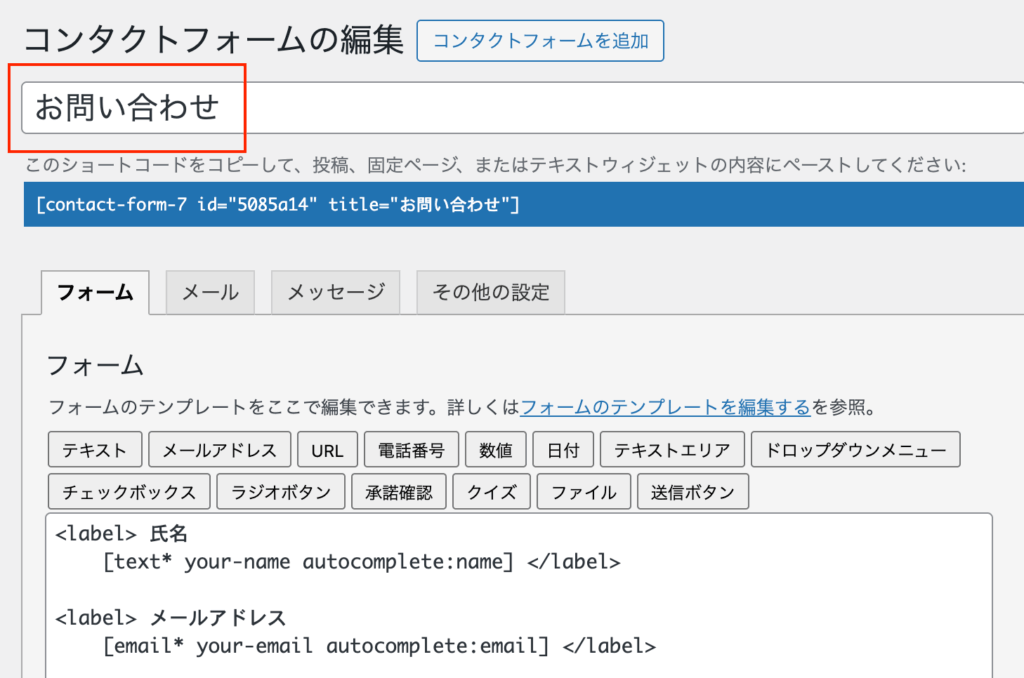Click the 承諾確認 tag button

click(399, 492)
